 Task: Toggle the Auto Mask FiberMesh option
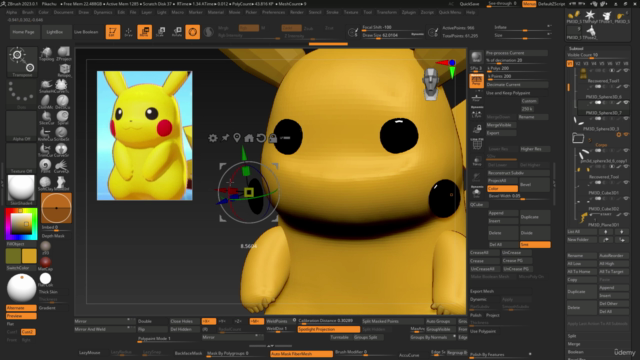[x=302, y=353]
